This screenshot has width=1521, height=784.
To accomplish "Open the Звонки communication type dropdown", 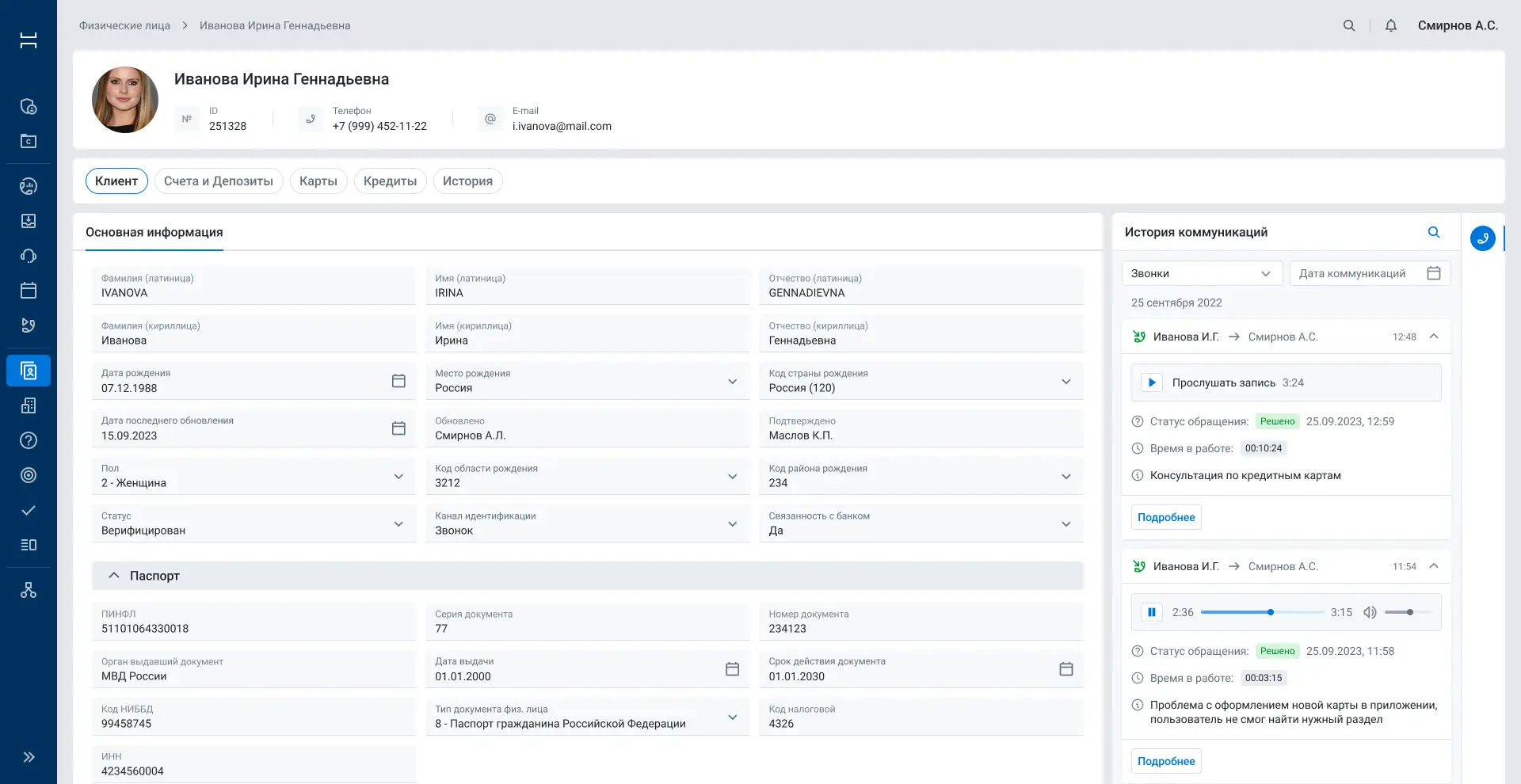I will click(x=1203, y=273).
